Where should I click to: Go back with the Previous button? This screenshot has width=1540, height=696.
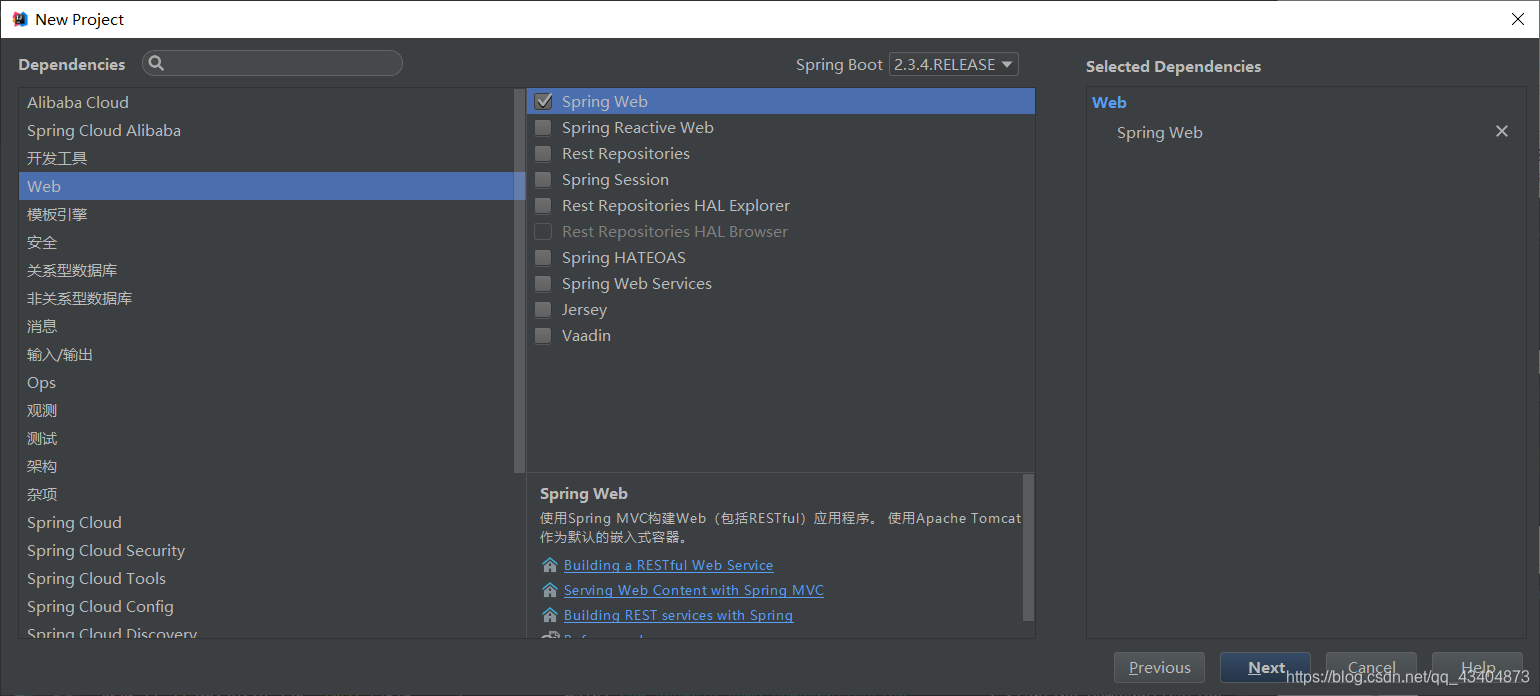pos(1159,668)
